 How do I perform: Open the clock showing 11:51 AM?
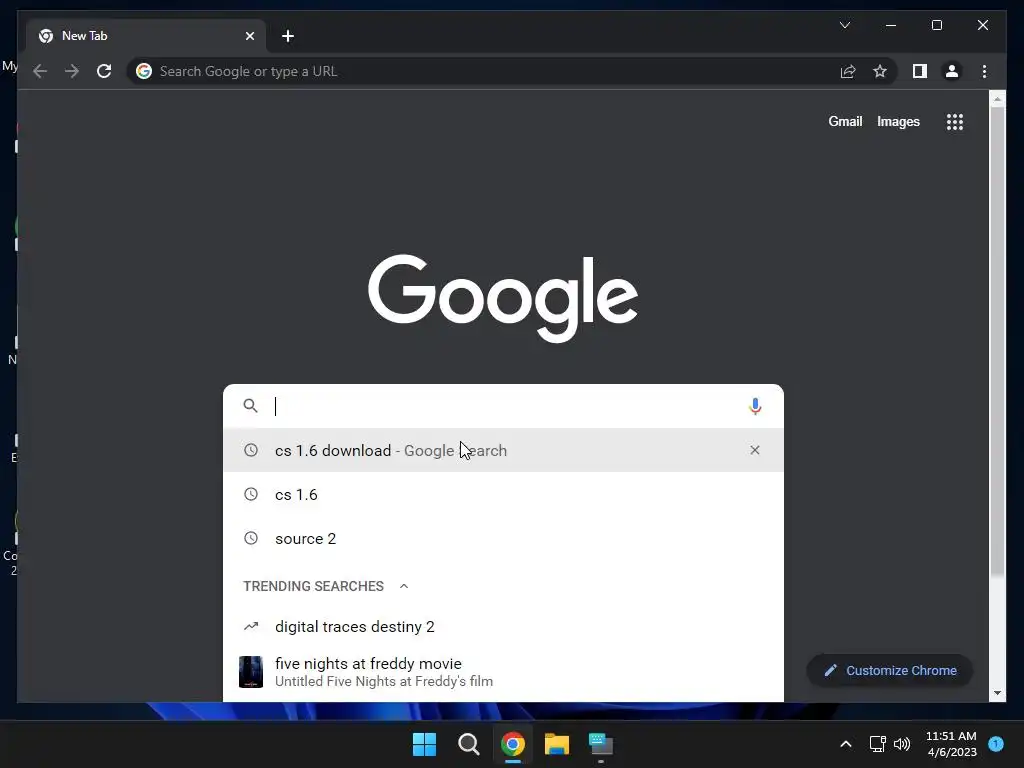click(x=952, y=744)
